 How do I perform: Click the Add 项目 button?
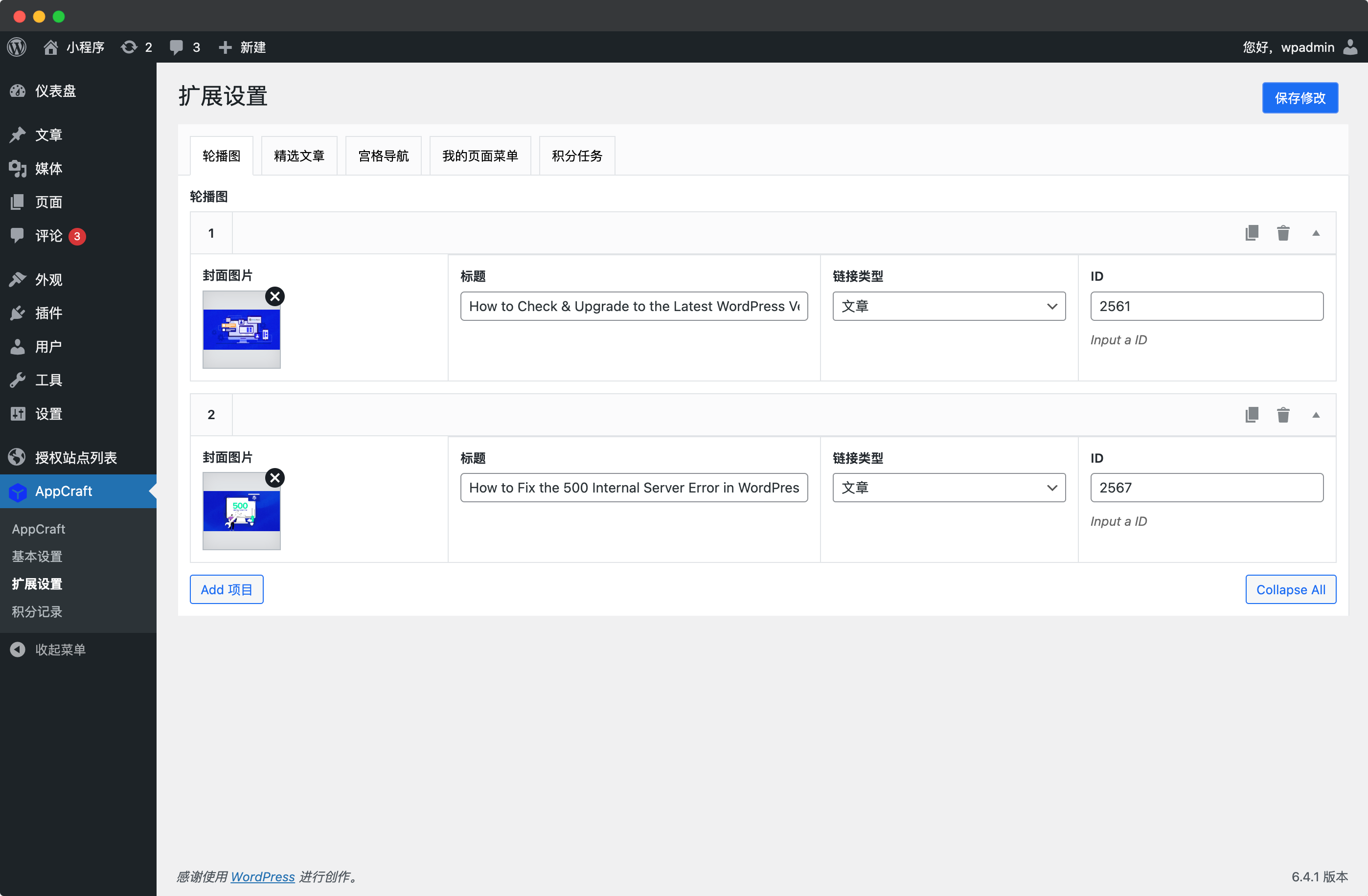(x=227, y=590)
